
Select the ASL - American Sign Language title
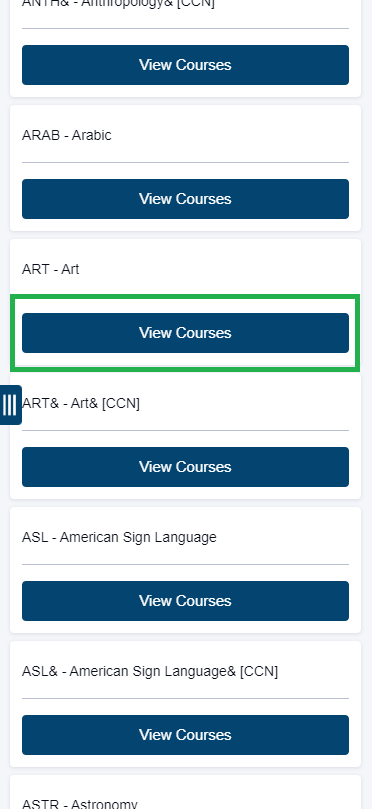[x=119, y=538]
